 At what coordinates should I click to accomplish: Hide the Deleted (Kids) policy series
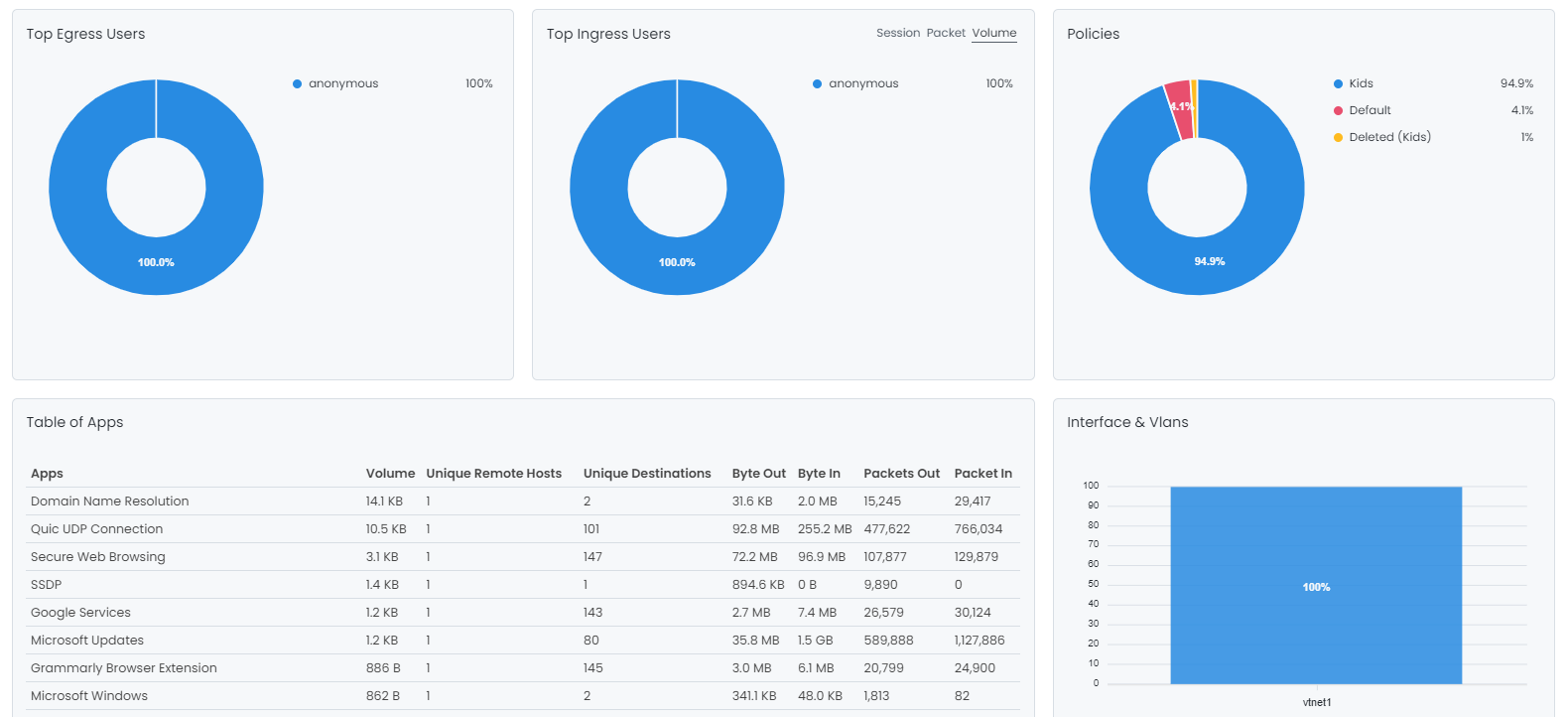point(1389,137)
